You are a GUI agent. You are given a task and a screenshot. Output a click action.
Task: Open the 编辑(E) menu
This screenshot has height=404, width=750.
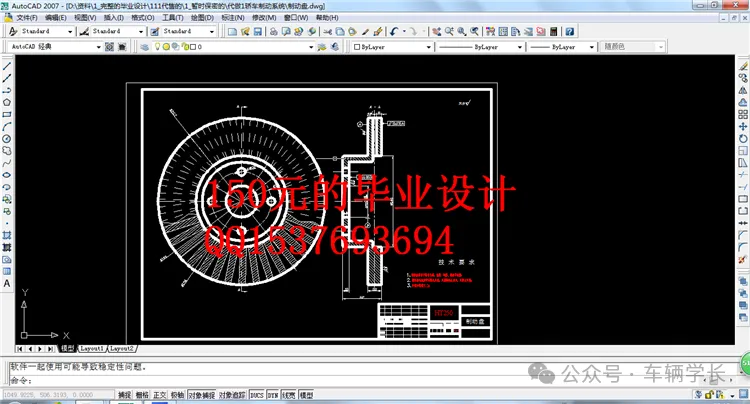[x=55, y=18]
